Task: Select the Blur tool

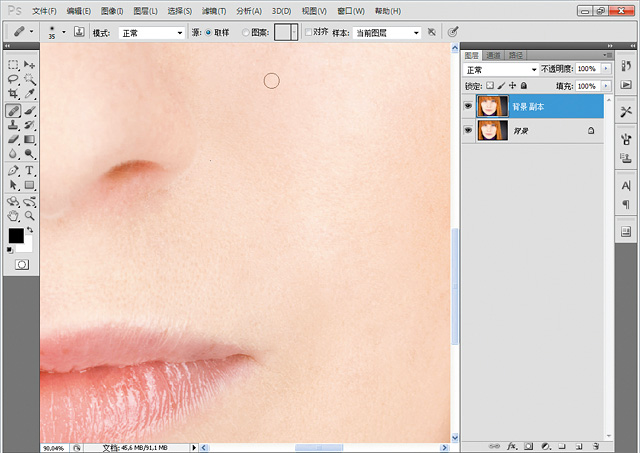Action: pos(13,154)
